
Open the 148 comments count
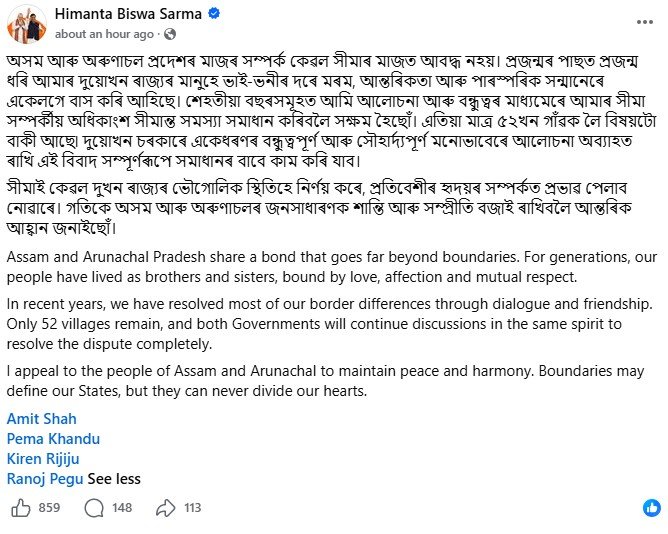pos(122,508)
